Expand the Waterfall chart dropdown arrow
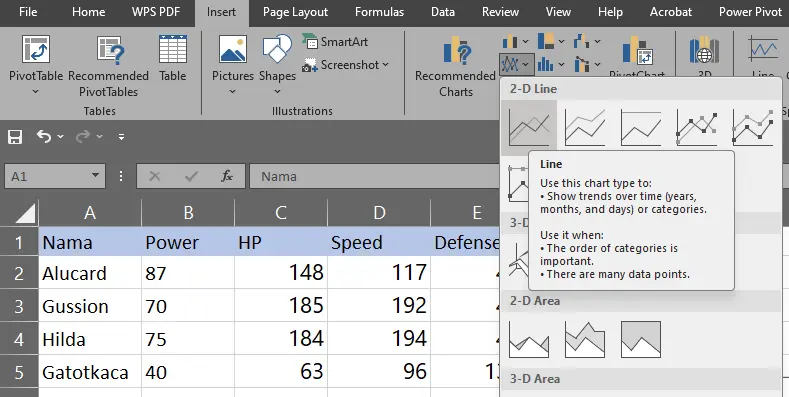 click(597, 42)
